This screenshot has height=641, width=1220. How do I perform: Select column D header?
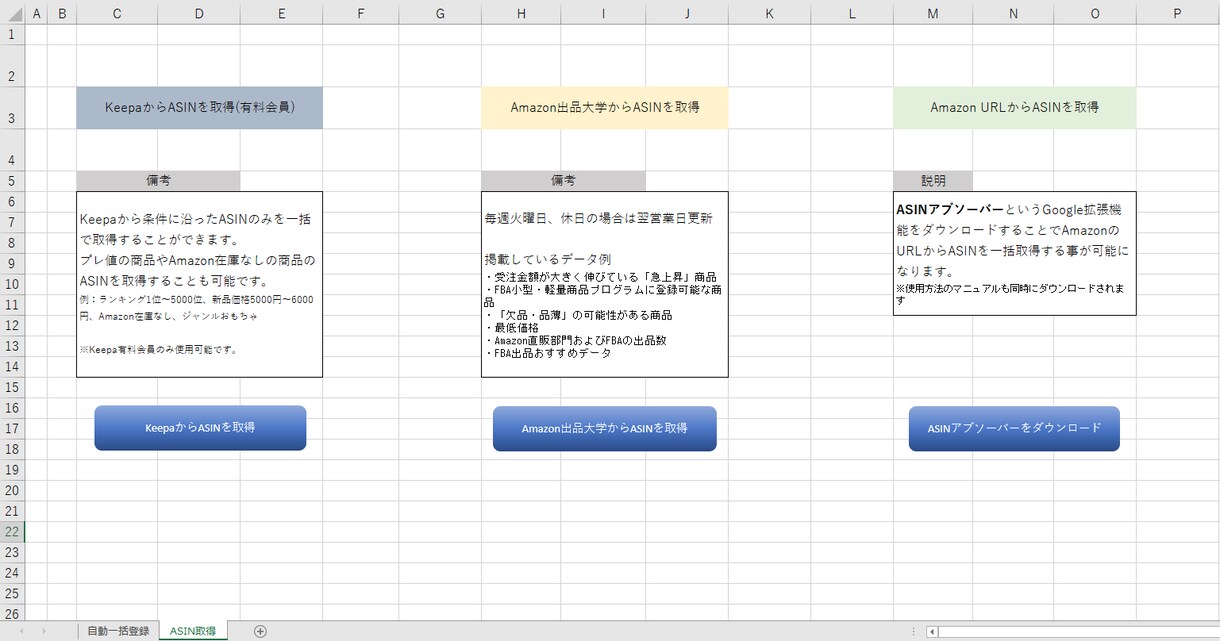[x=199, y=12]
